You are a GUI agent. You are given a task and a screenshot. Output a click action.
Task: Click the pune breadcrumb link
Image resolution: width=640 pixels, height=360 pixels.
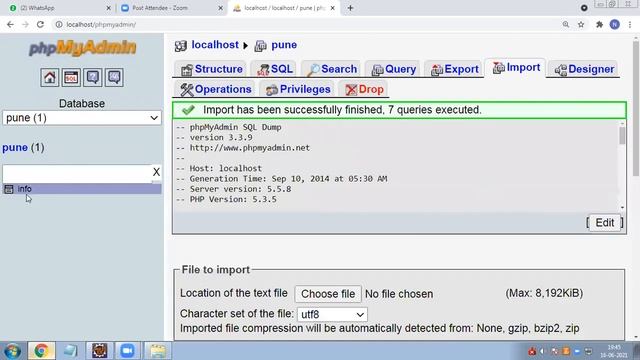(284, 45)
